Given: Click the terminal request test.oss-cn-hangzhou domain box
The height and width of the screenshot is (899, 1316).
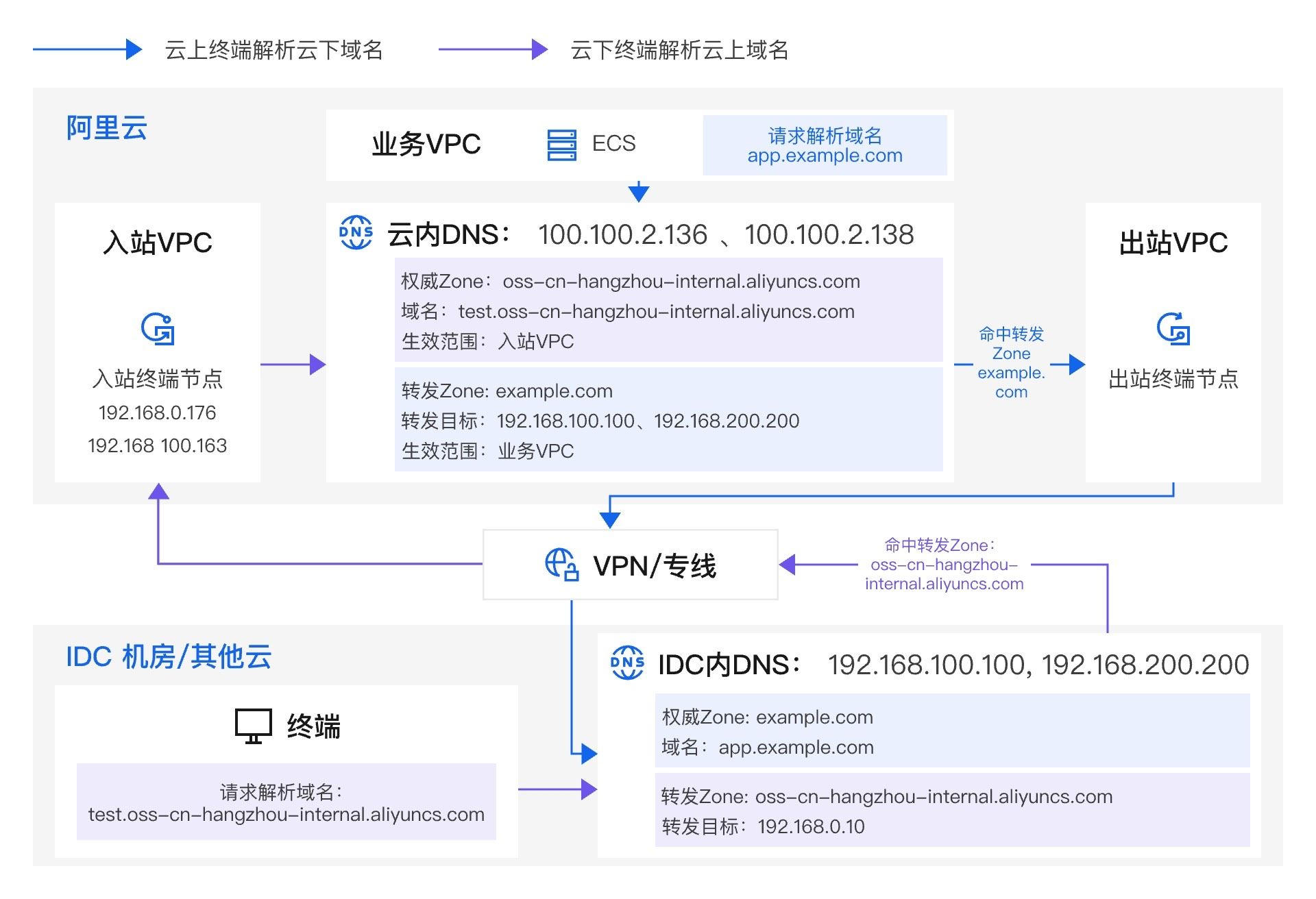Looking at the screenshot, I should pos(286,802).
